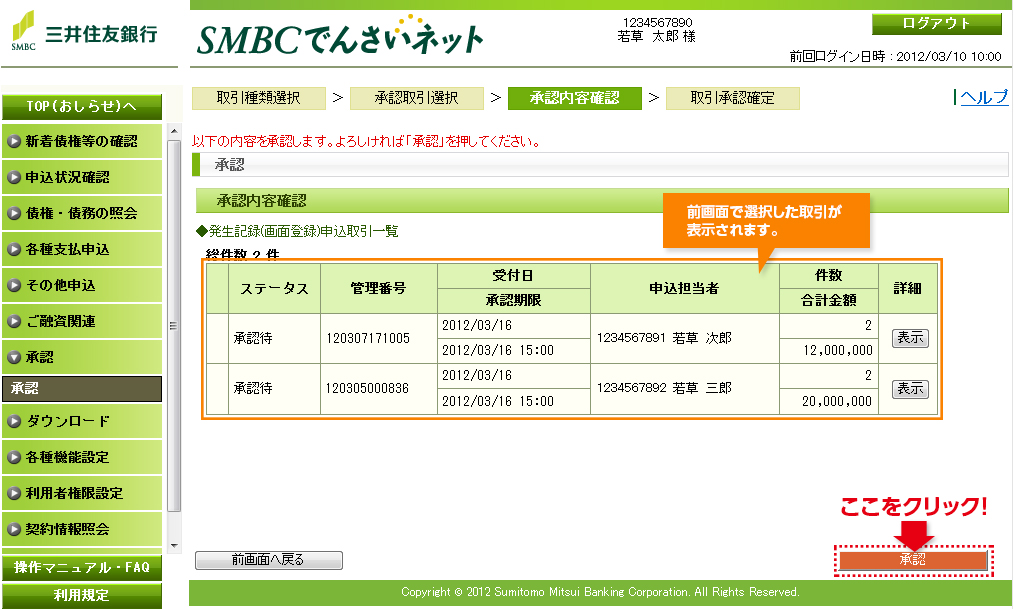The image size is (1014, 609).
Task: Click management number 120307171005
Action: pos(368,338)
